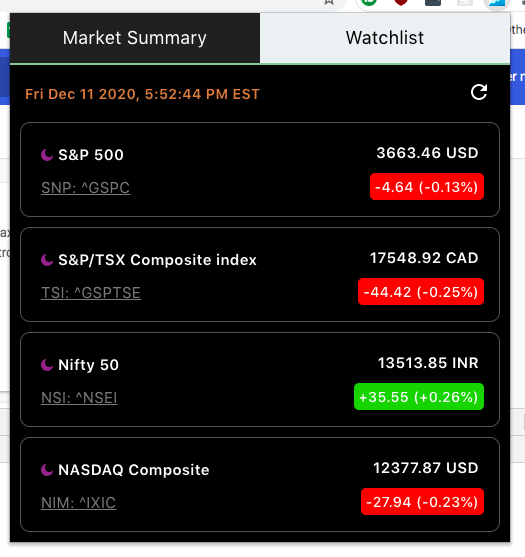525x557 pixels.
Task: Click the 3663.46 USD price value
Action: click(x=427, y=153)
